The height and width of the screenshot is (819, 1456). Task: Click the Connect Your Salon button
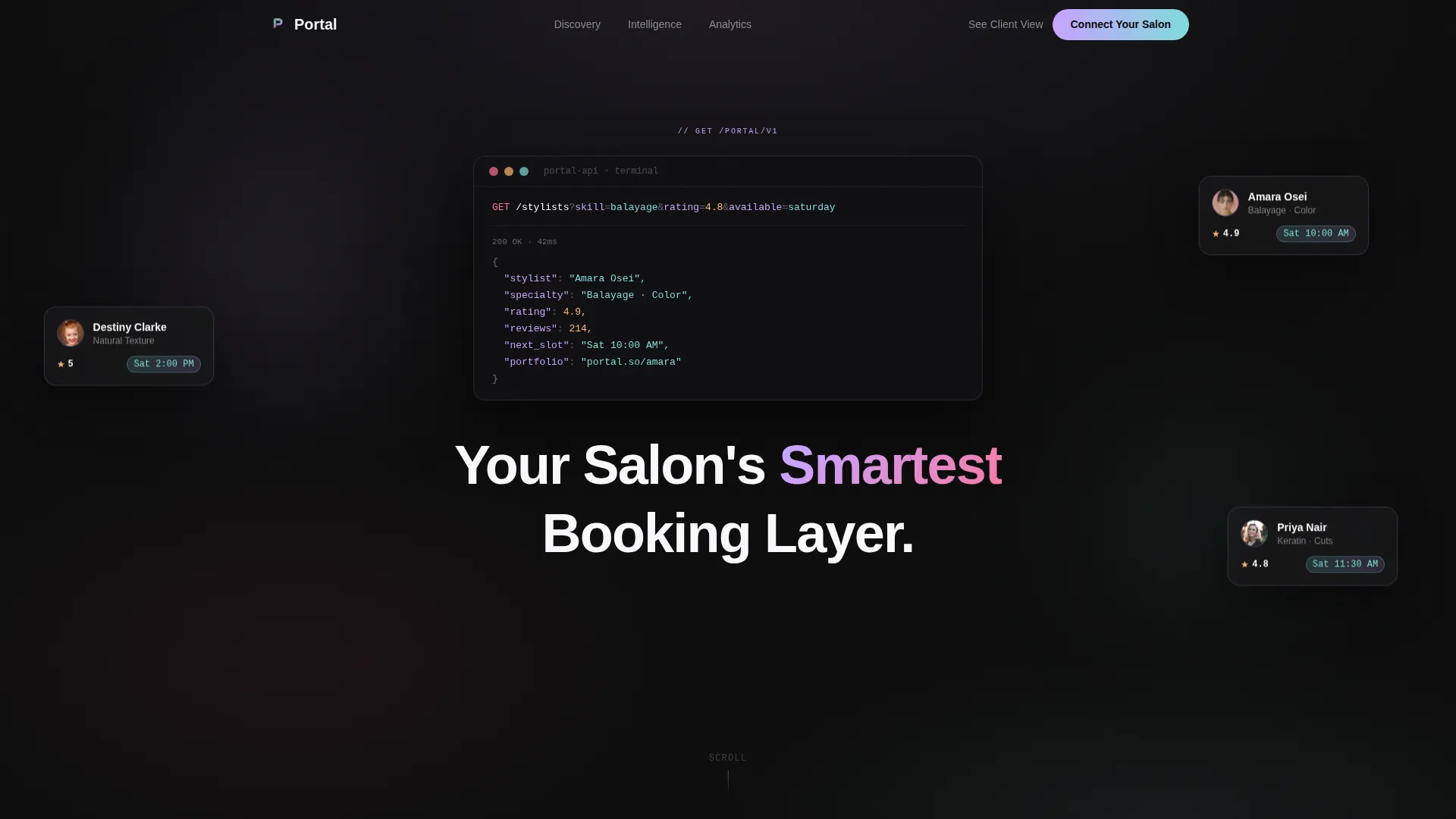click(x=1120, y=24)
